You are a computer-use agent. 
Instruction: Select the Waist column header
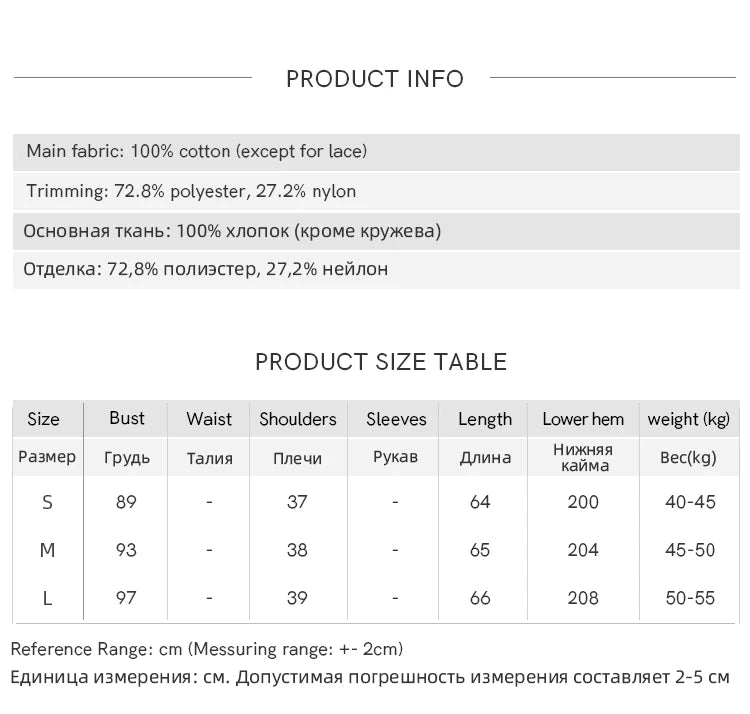pos(209,419)
